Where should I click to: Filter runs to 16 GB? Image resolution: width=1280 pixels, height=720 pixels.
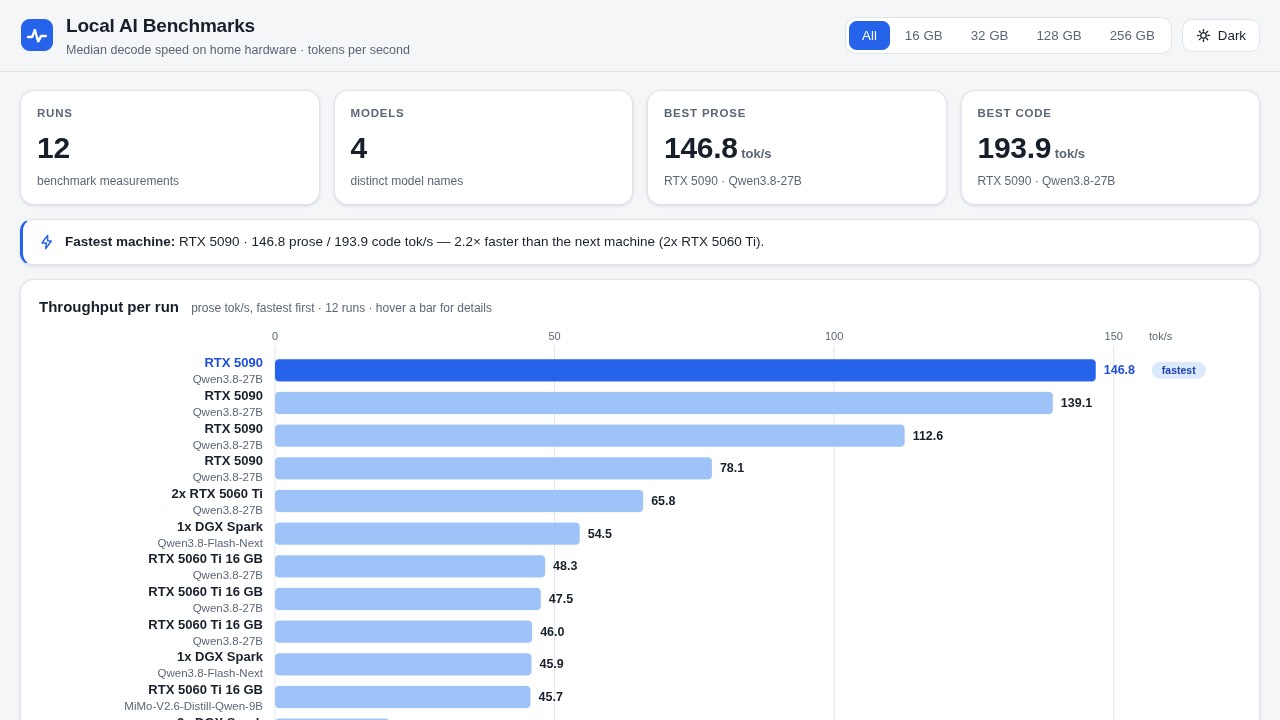924,35
